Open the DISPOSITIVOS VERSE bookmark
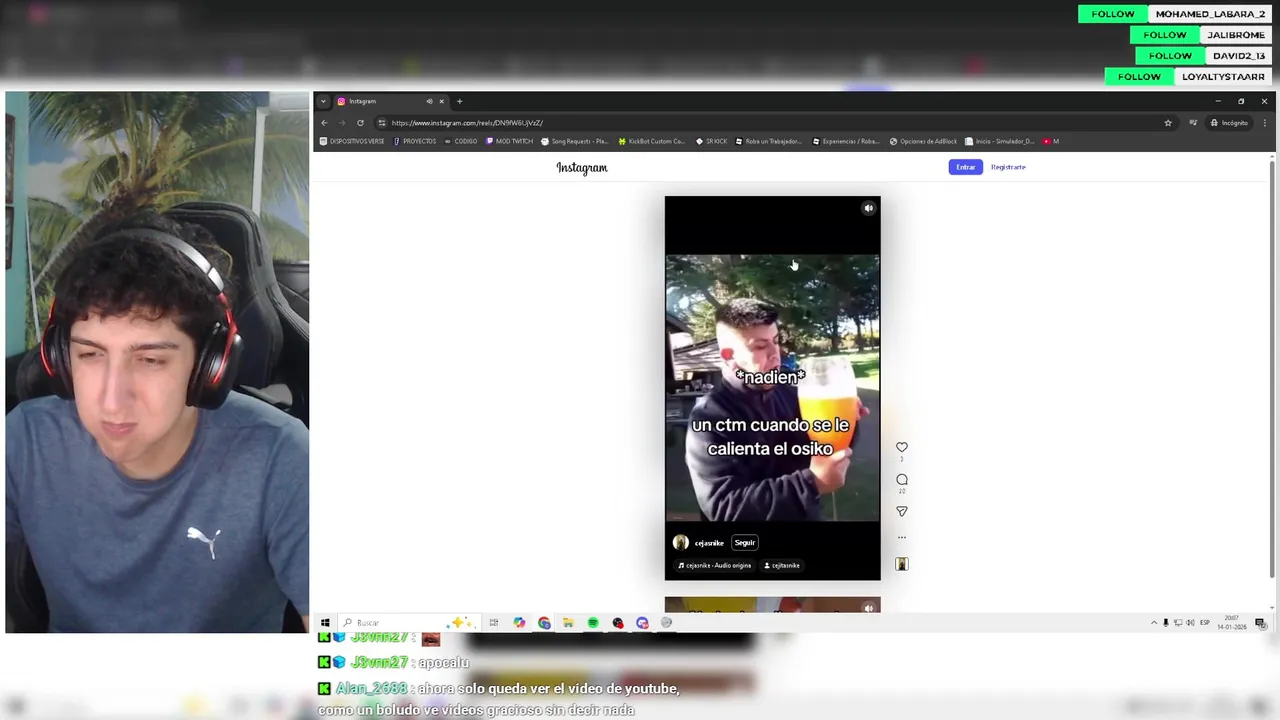1280x720 pixels. pos(352,141)
